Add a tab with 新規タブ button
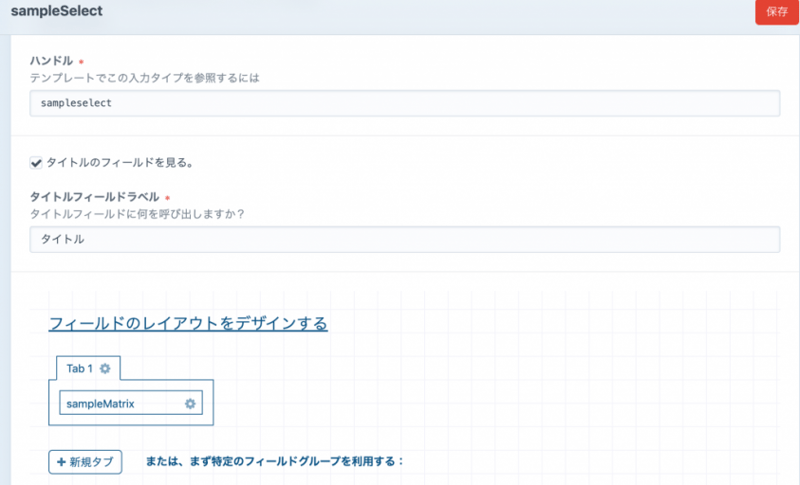 [x=85, y=462]
